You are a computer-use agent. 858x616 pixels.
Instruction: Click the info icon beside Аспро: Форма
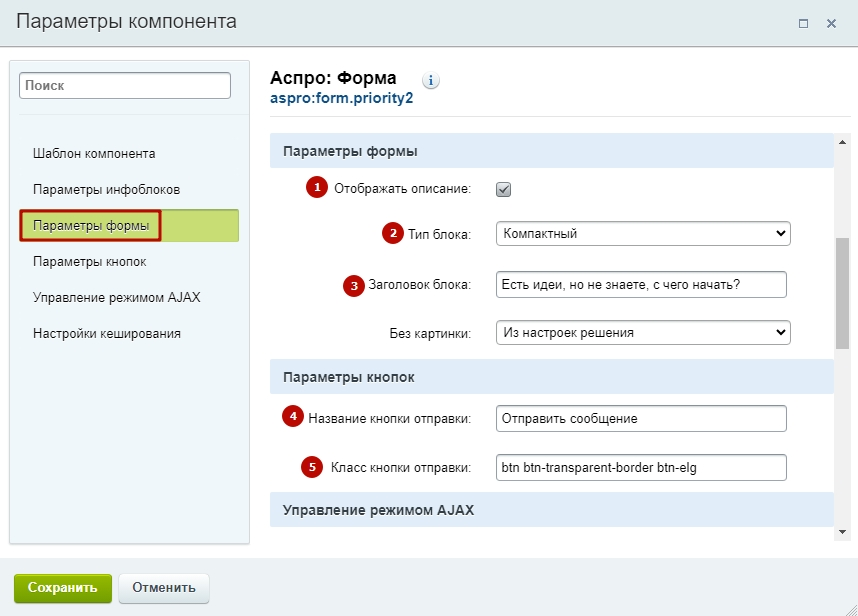(431, 80)
